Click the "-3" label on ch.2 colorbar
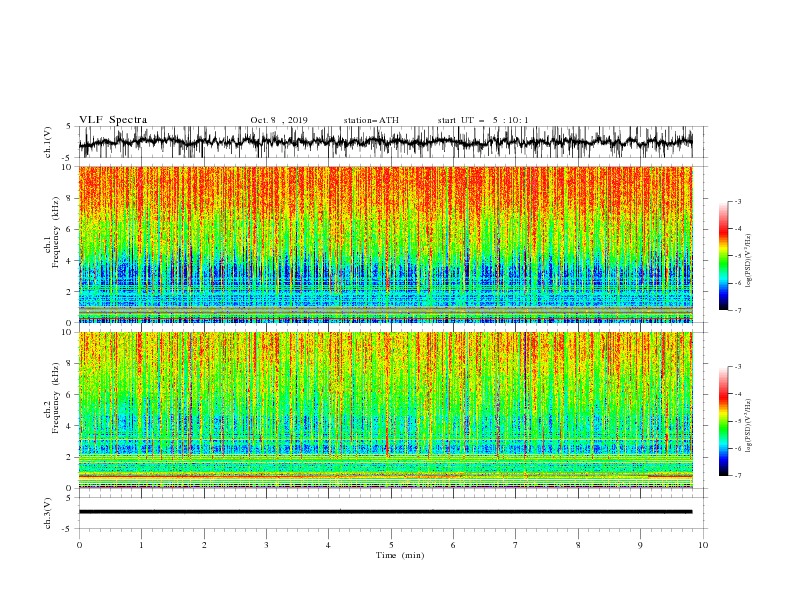 point(738,367)
